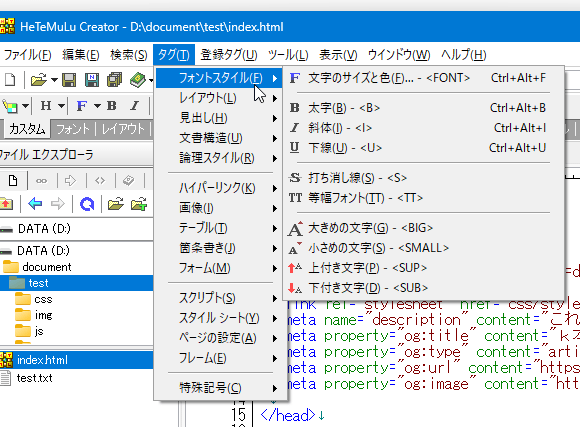Click the folder with green arrow icon
Screen dimensions: 580x427
pyautogui.click(x=139, y=204)
